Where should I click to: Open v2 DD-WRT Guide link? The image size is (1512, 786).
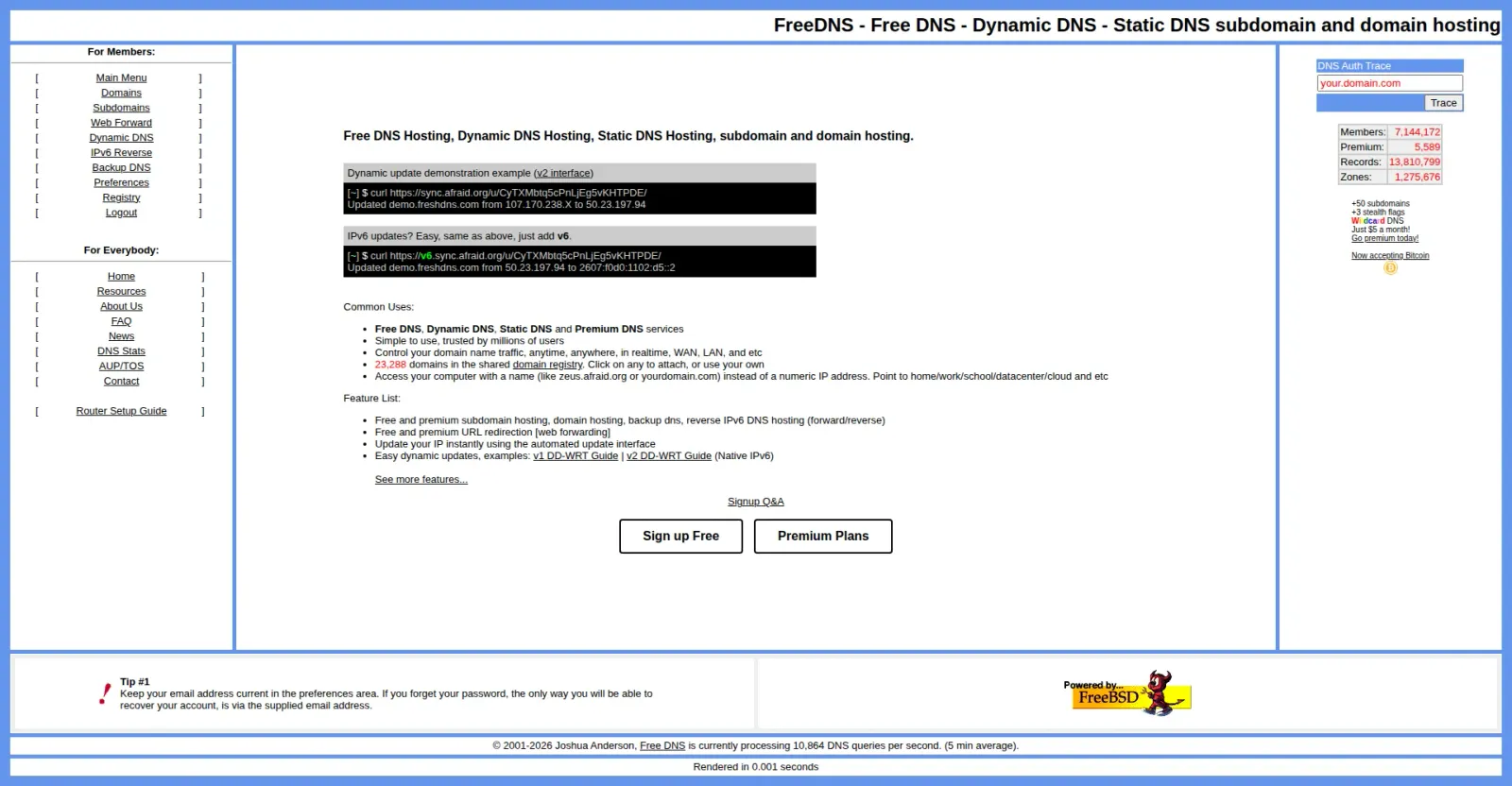669,456
